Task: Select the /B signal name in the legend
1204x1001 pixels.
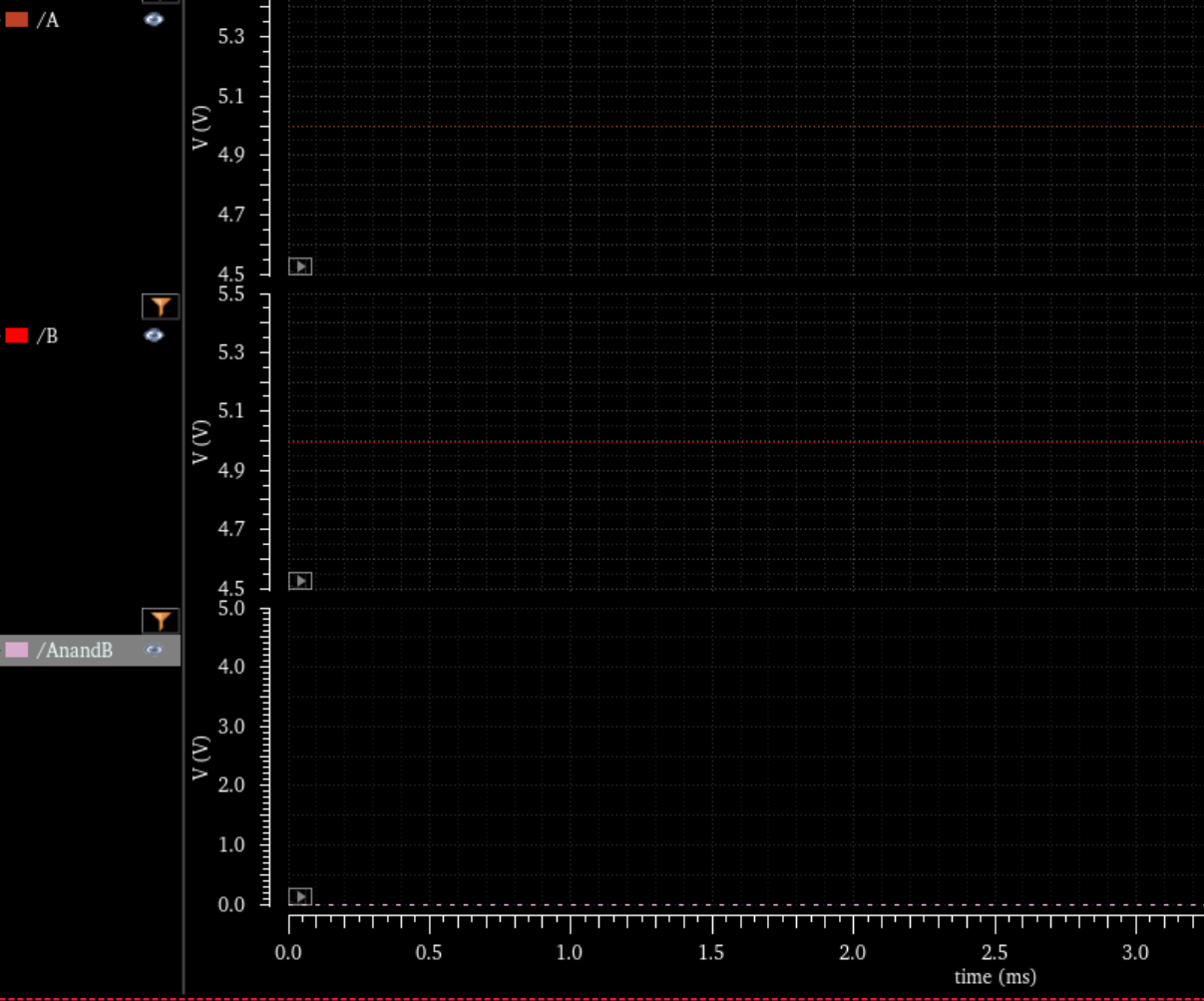Action: tap(48, 336)
